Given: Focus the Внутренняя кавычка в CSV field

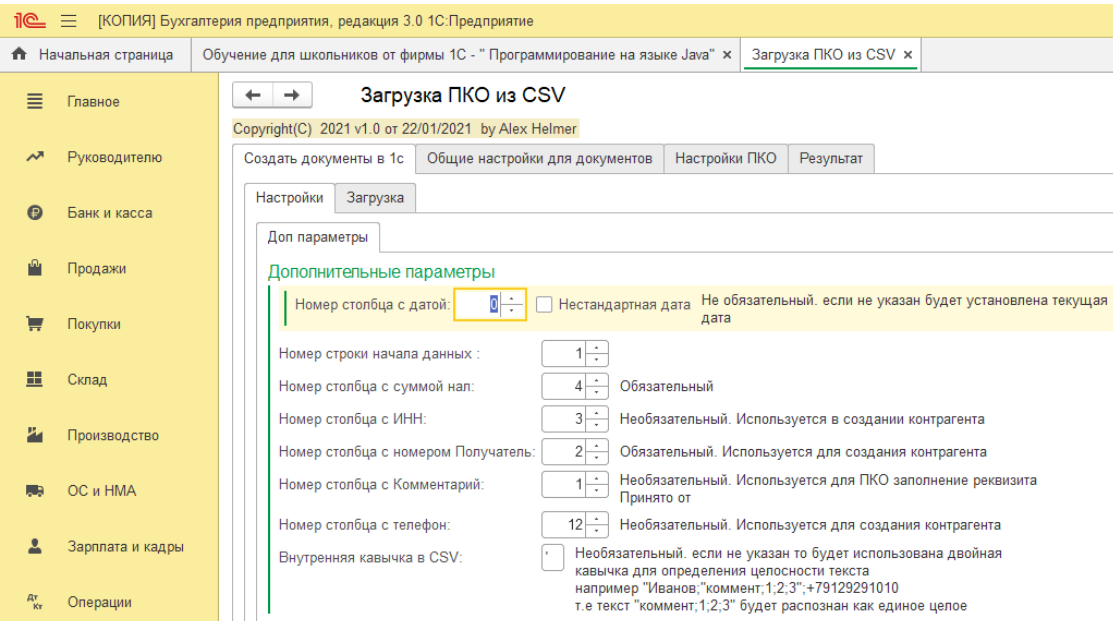Looking at the screenshot, I should click(552, 557).
